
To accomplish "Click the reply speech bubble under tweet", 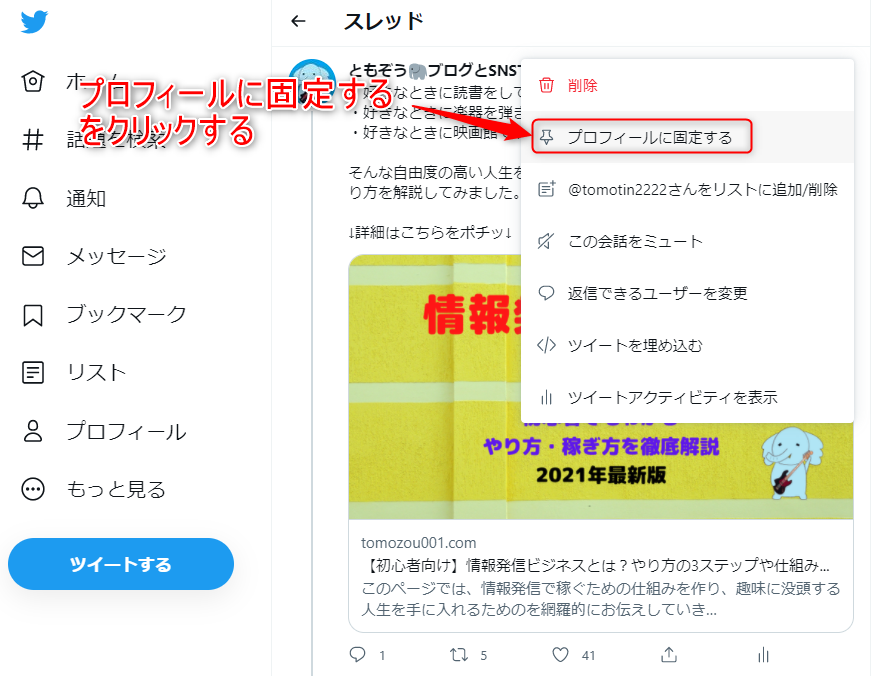I will coord(357,654).
